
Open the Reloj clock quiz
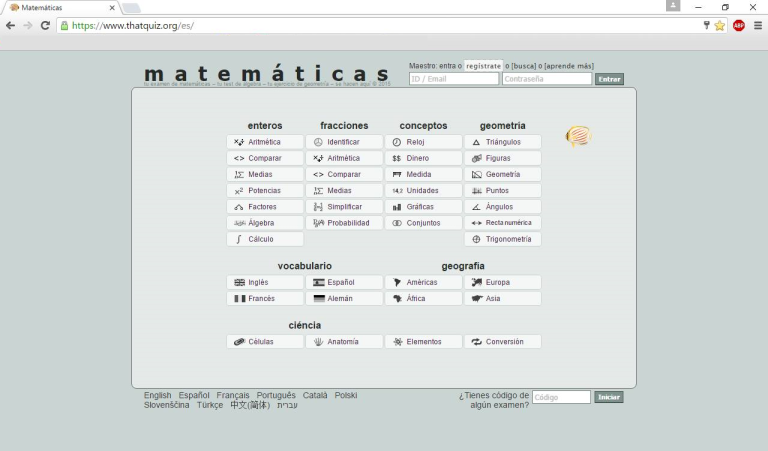coord(424,142)
